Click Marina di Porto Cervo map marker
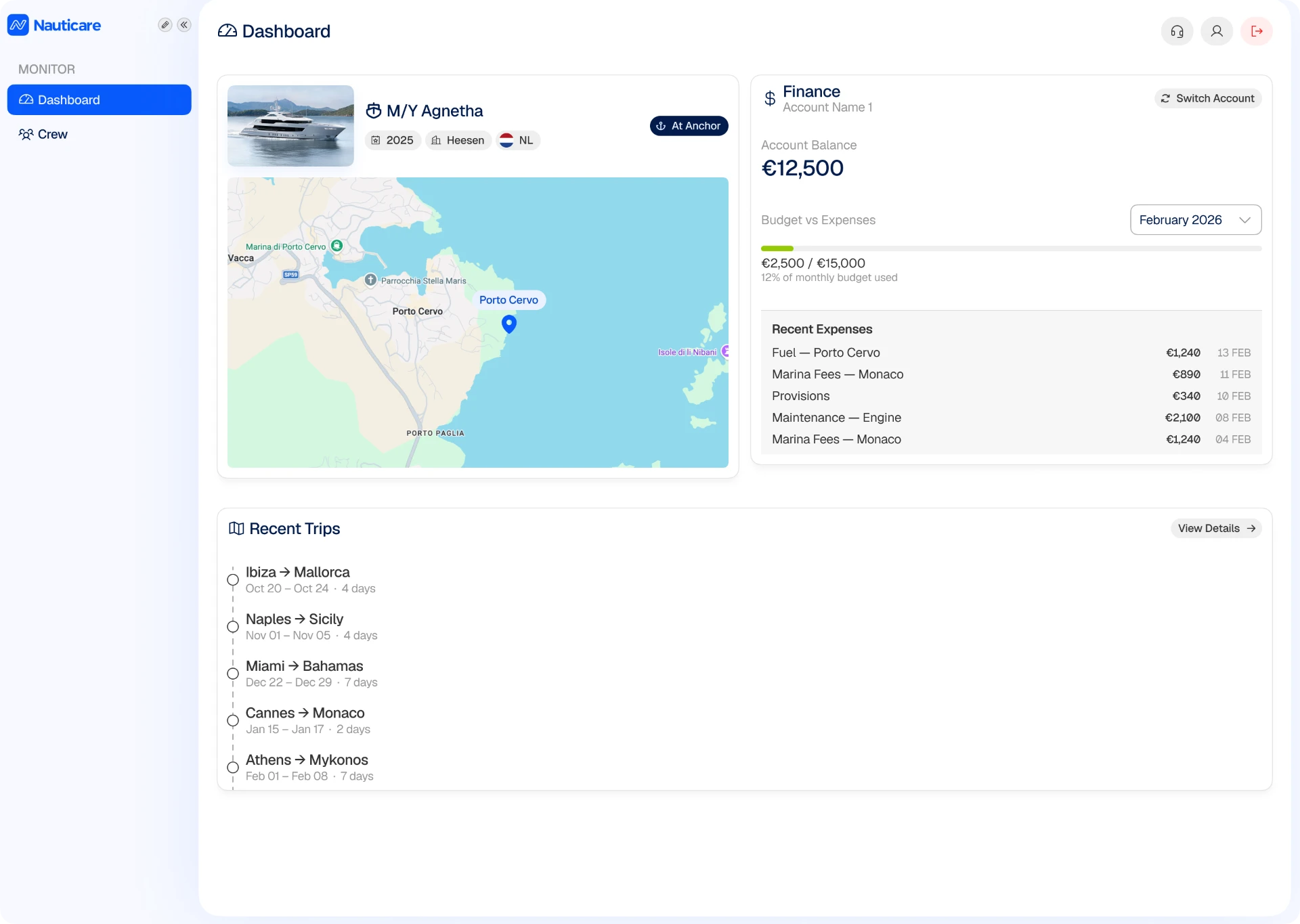This screenshot has width=1300, height=924. tap(337, 246)
